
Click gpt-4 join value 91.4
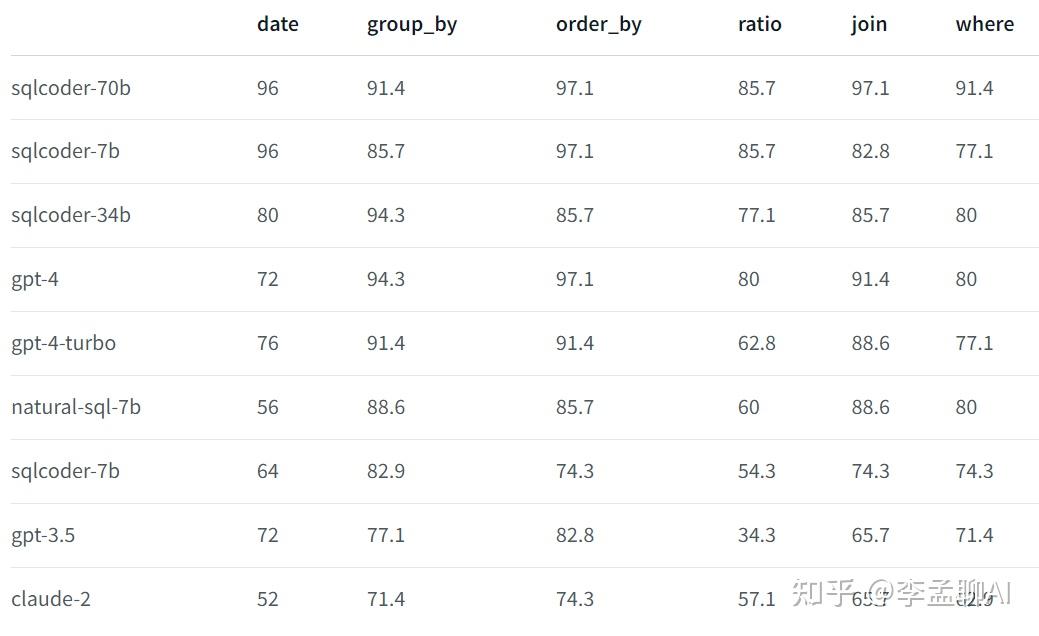pos(870,280)
